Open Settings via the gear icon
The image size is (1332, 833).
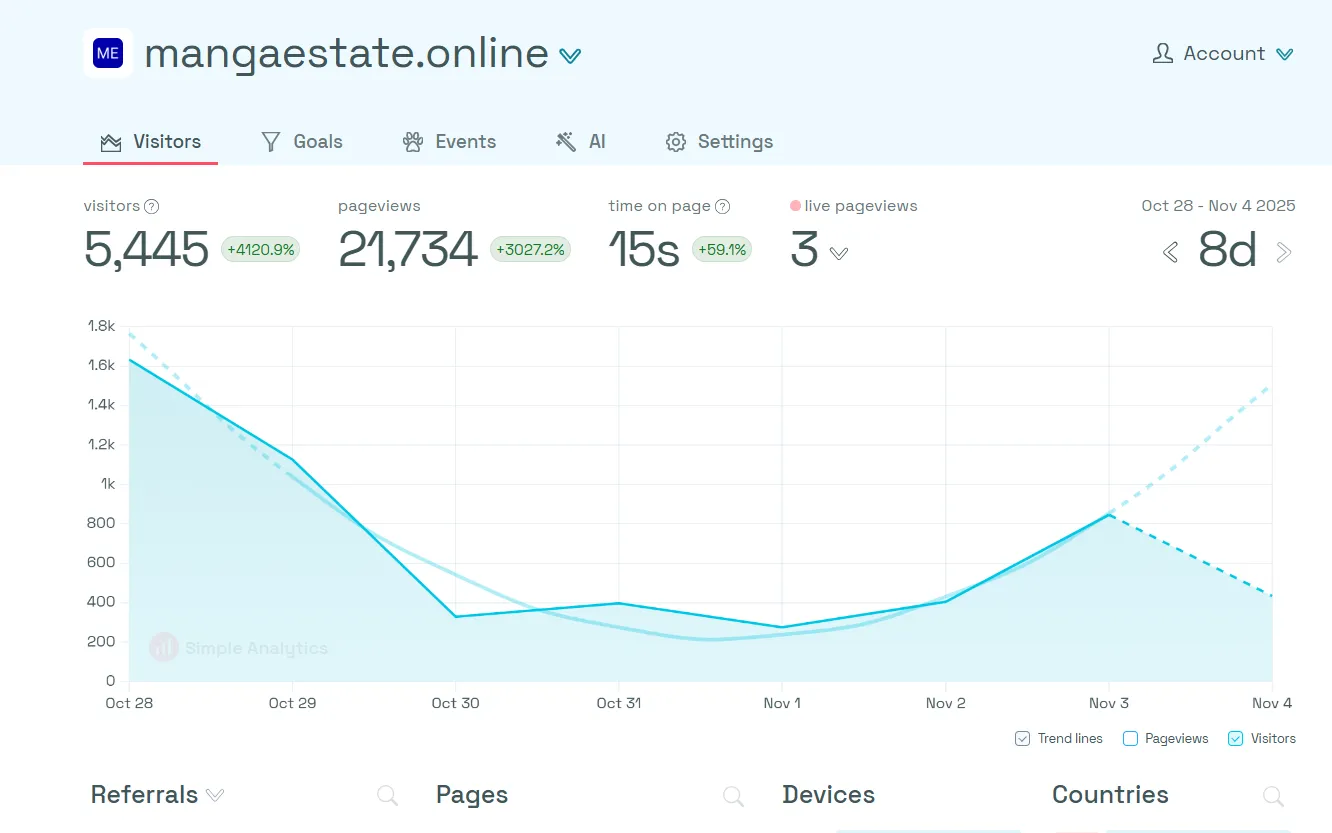pos(675,141)
